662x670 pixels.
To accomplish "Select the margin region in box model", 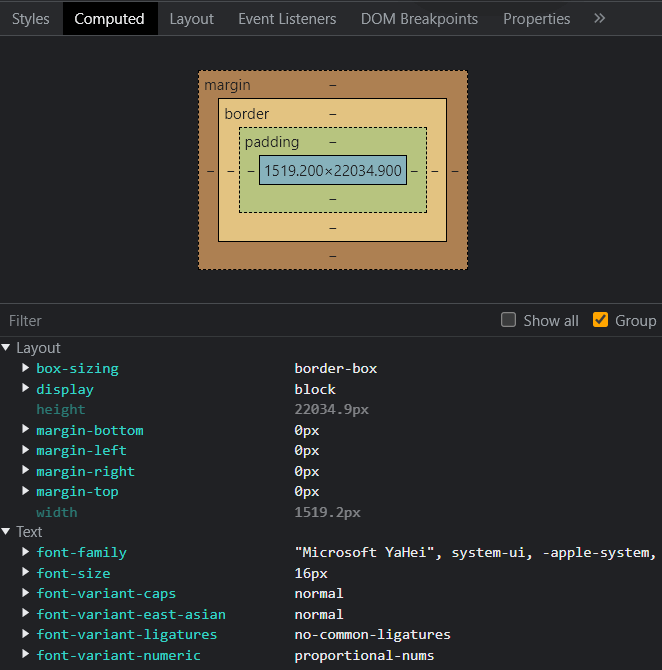I will tap(227, 85).
